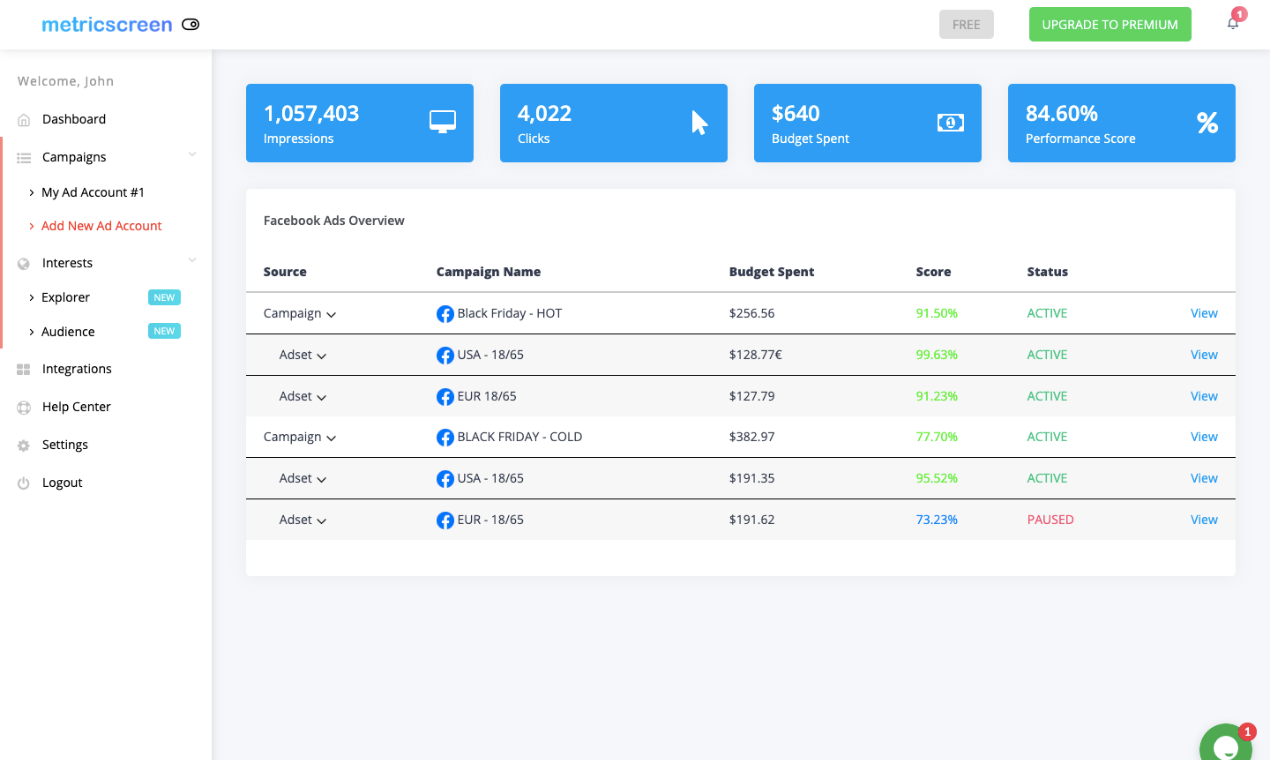
Task: Click the 4,022 Clicks card
Action: coord(614,123)
